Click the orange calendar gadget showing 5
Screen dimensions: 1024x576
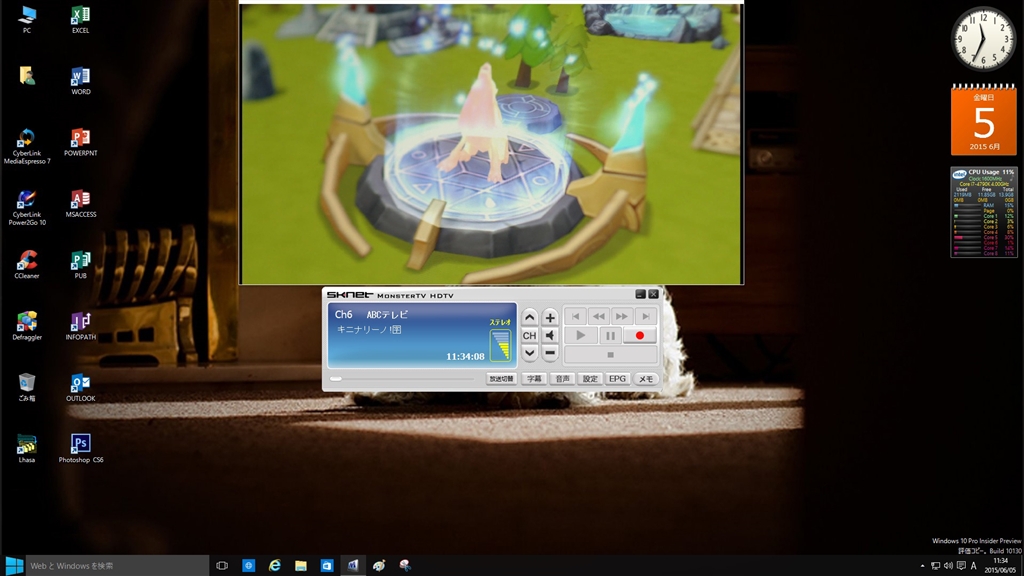[x=984, y=120]
